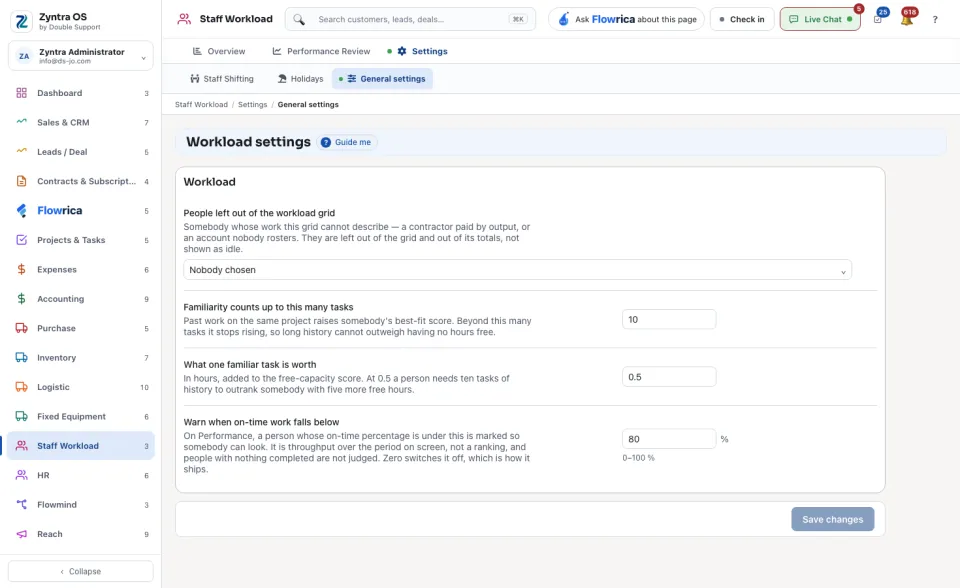Open the Staff Shifting sub-tab
This screenshot has height=588, width=960.
coord(222,79)
